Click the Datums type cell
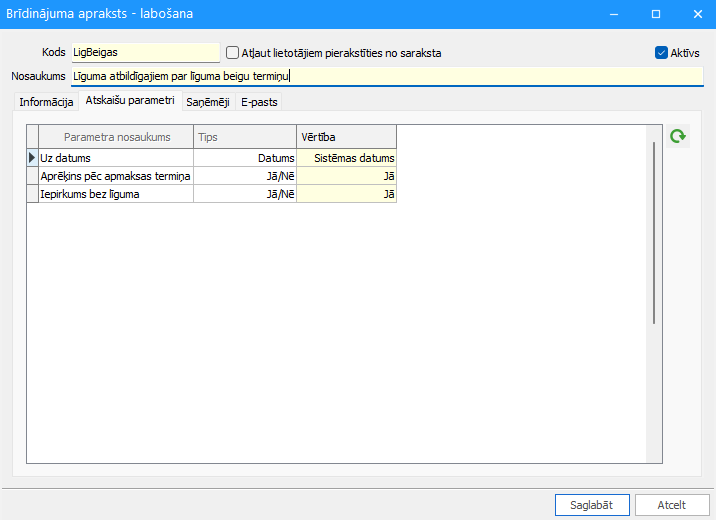The height and width of the screenshot is (520, 716). coord(245,158)
